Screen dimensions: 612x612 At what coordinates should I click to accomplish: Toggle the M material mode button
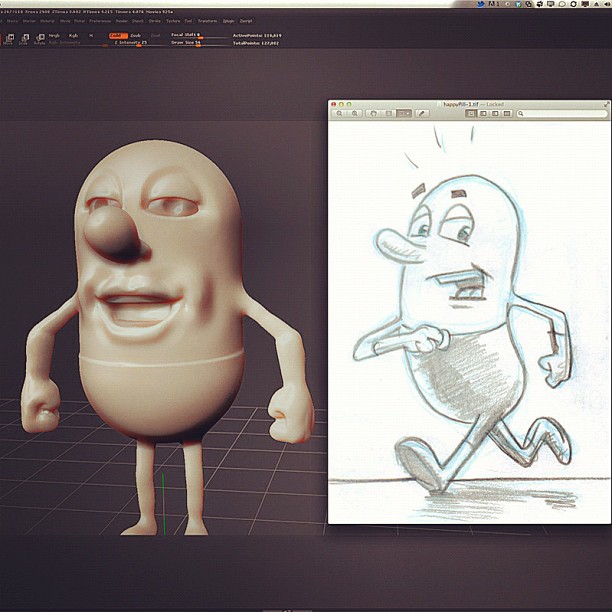tap(91, 36)
